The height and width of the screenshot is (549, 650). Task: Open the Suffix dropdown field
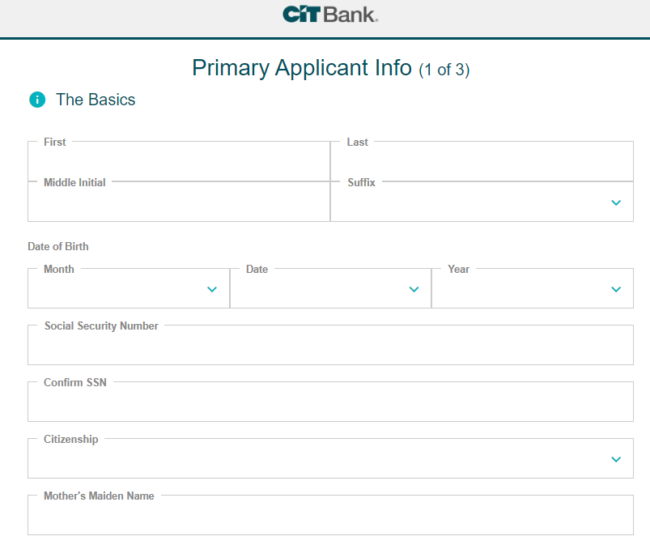(482, 202)
